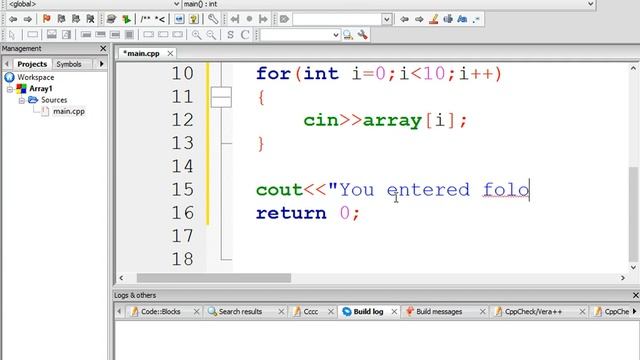The height and width of the screenshot is (360, 640).
Task: Open the Search results tab
Action: click(240, 312)
